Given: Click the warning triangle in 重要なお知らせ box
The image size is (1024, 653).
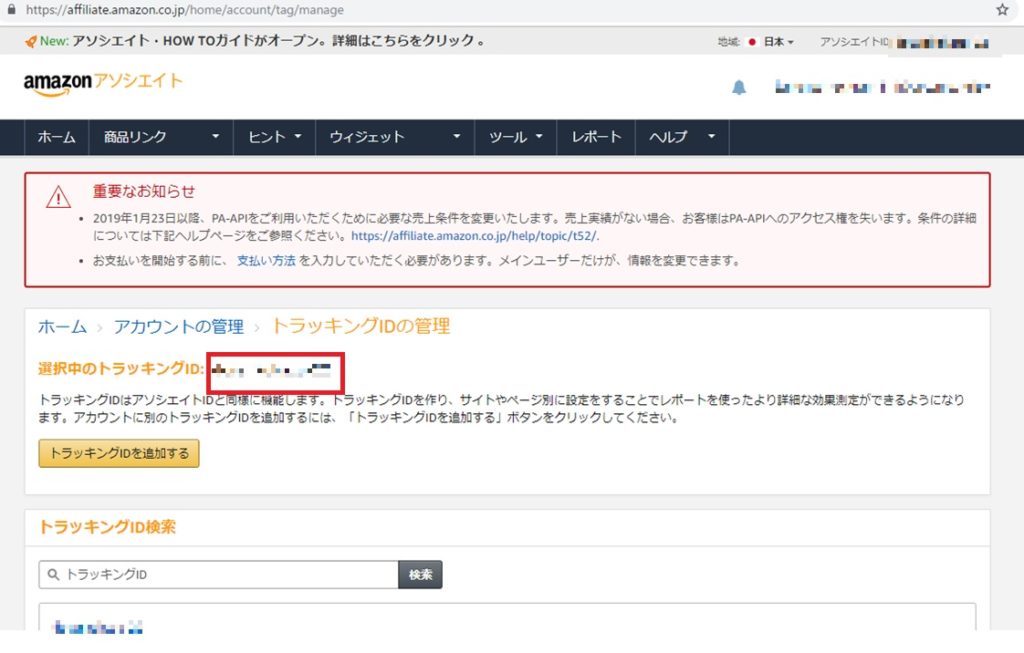Looking at the screenshot, I should pyautogui.click(x=58, y=197).
